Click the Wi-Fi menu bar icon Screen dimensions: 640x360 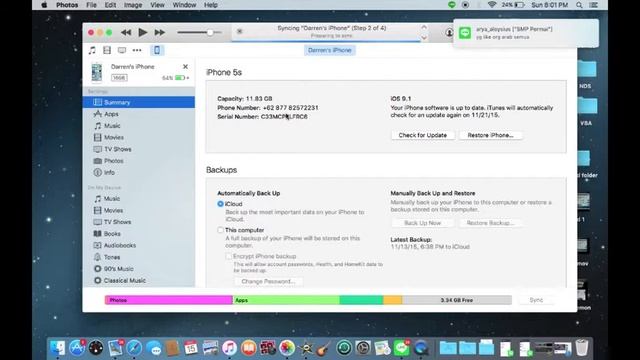[x=492, y=5]
